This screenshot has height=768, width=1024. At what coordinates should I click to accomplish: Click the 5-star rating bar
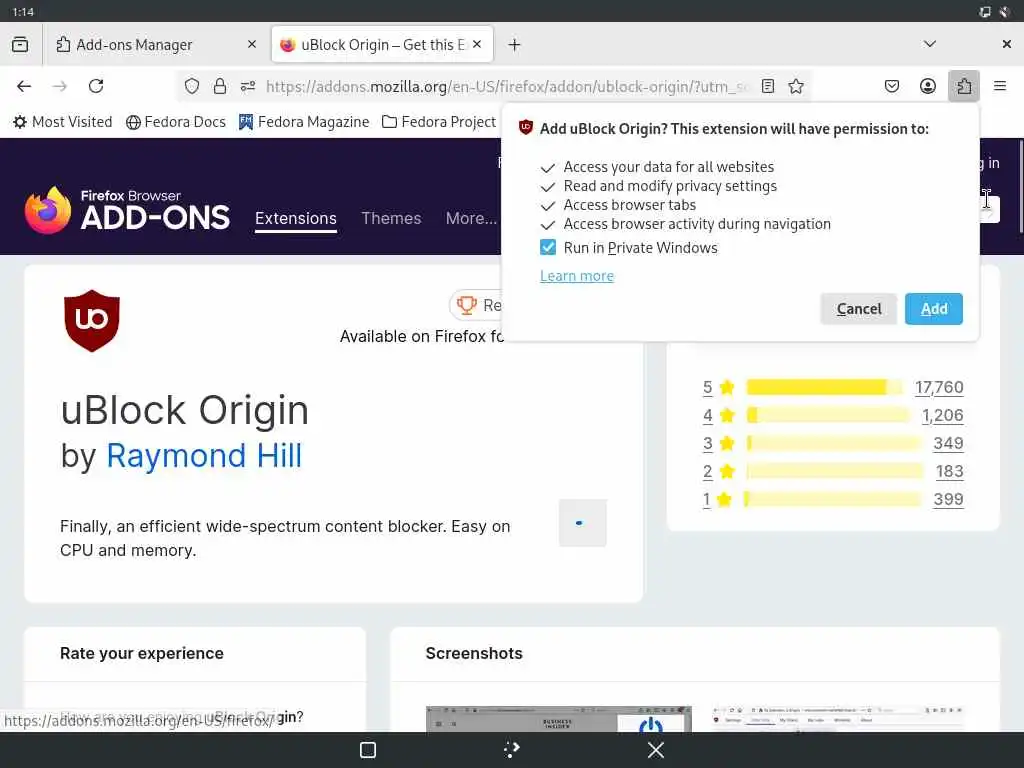click(824, 387)
